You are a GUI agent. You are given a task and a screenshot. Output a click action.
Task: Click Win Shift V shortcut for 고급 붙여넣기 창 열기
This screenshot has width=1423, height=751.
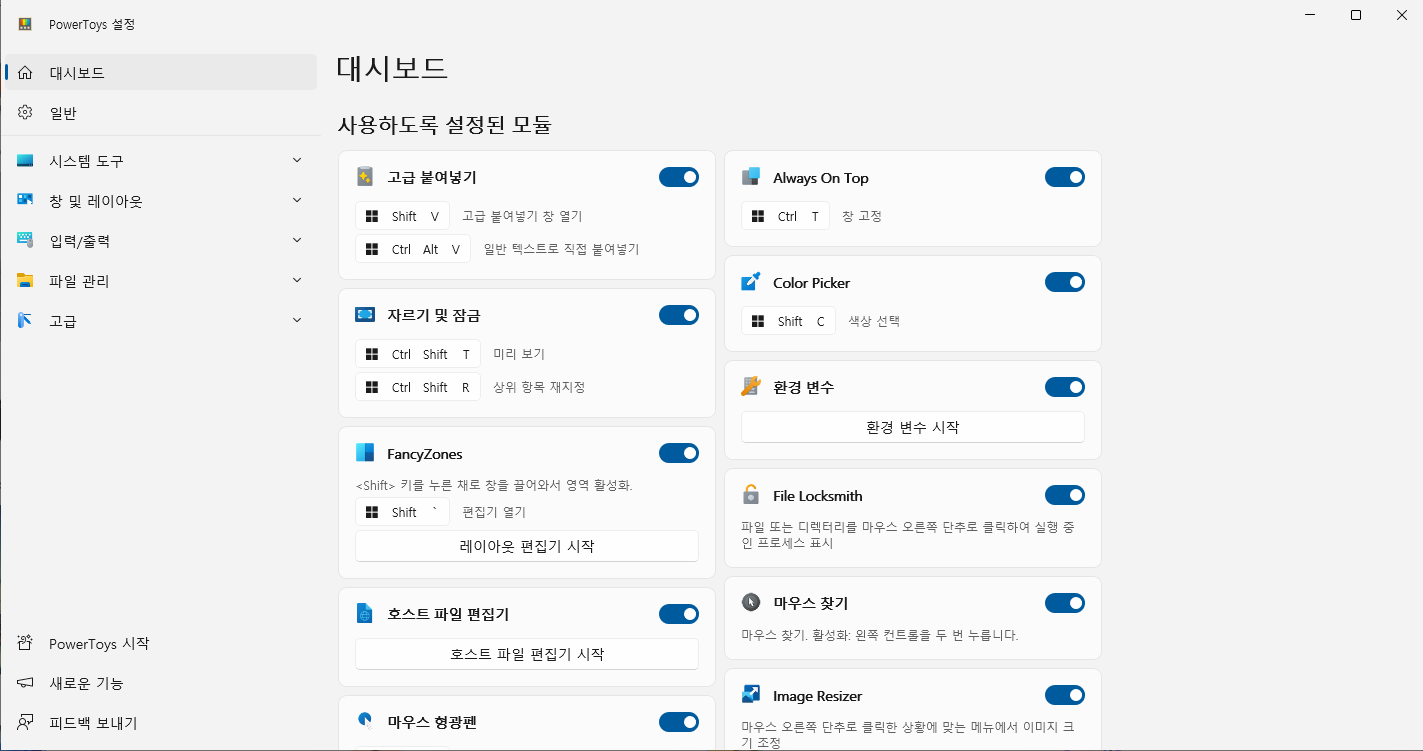pos(402,216)
